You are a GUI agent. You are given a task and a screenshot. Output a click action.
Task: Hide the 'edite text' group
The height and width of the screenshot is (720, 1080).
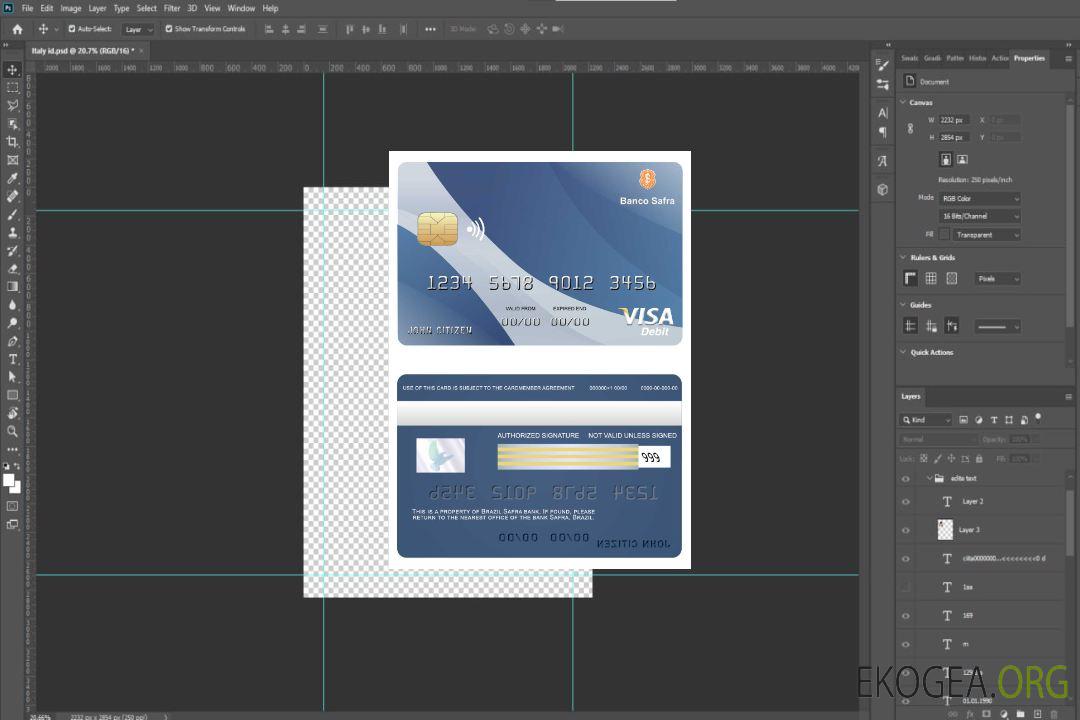(x=906, y=479)
